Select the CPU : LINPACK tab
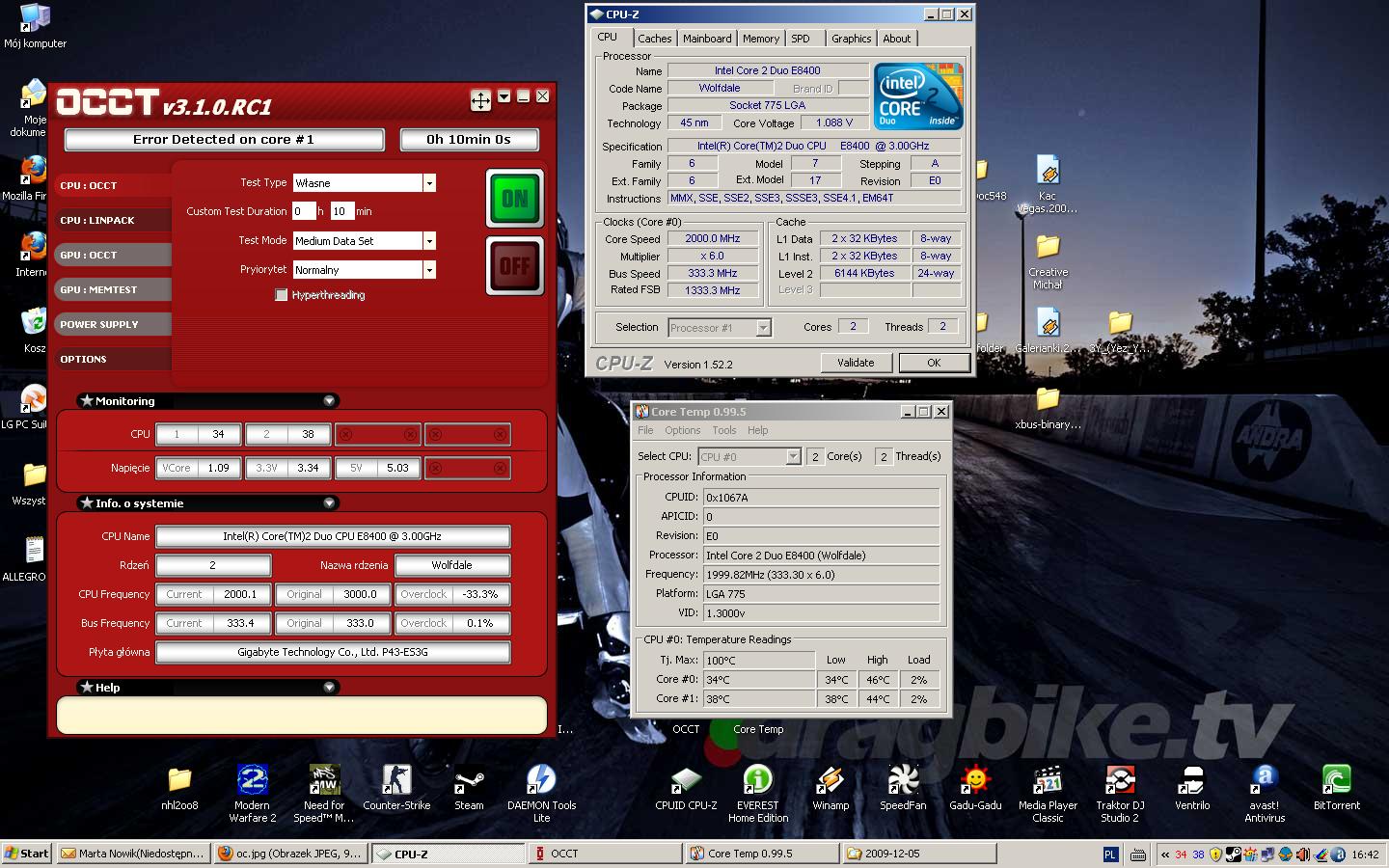 (x=113, y=220)
